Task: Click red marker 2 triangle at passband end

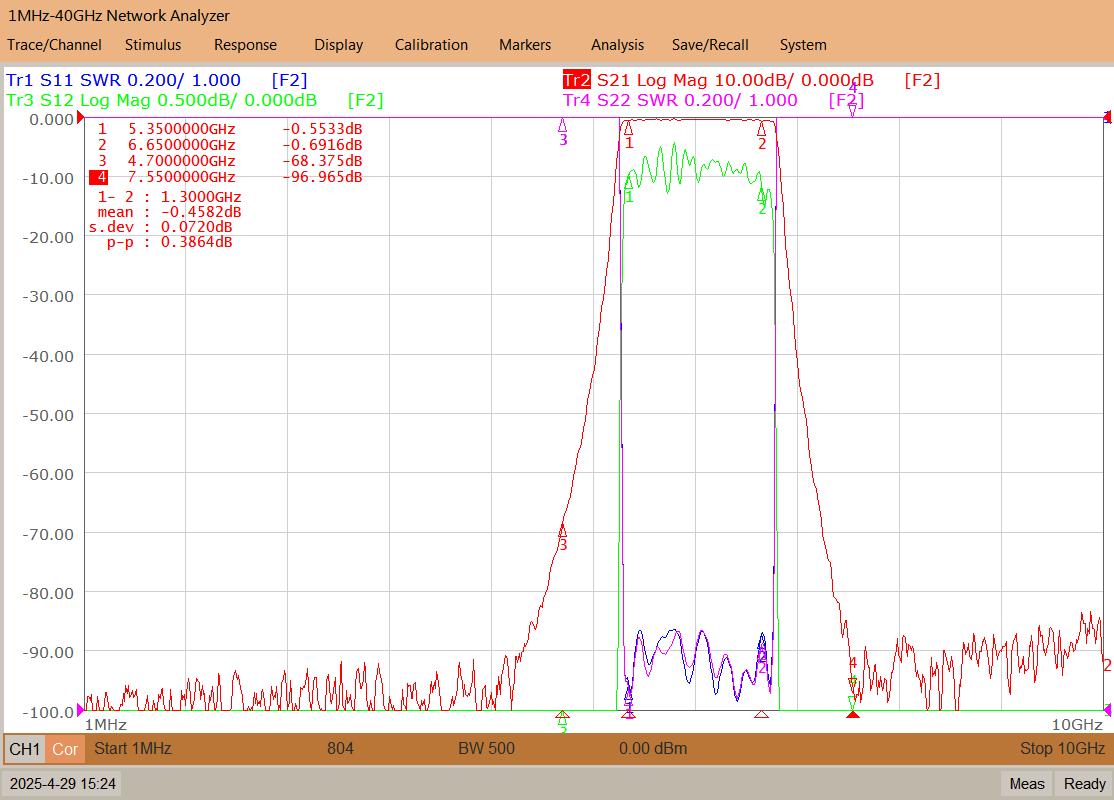Action: tap(762, 129)
